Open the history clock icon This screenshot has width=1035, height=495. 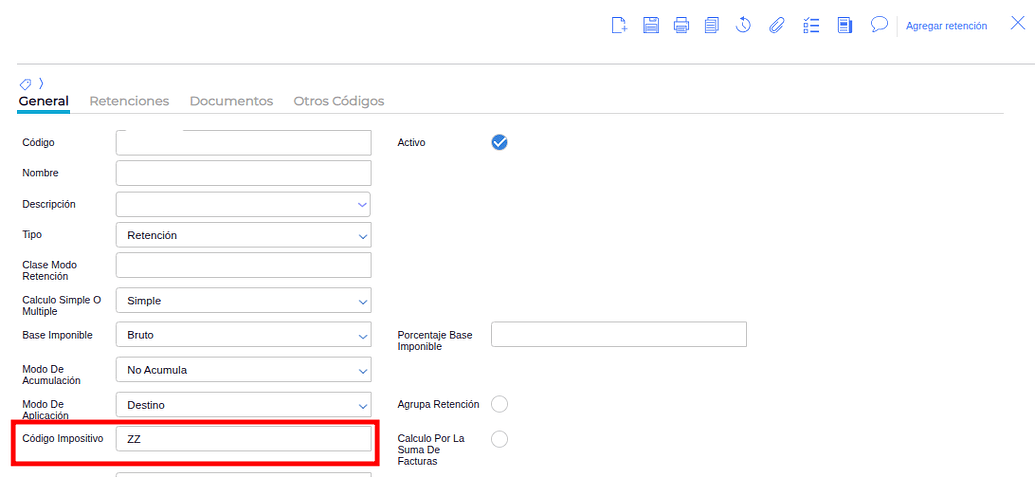(744, 25)
